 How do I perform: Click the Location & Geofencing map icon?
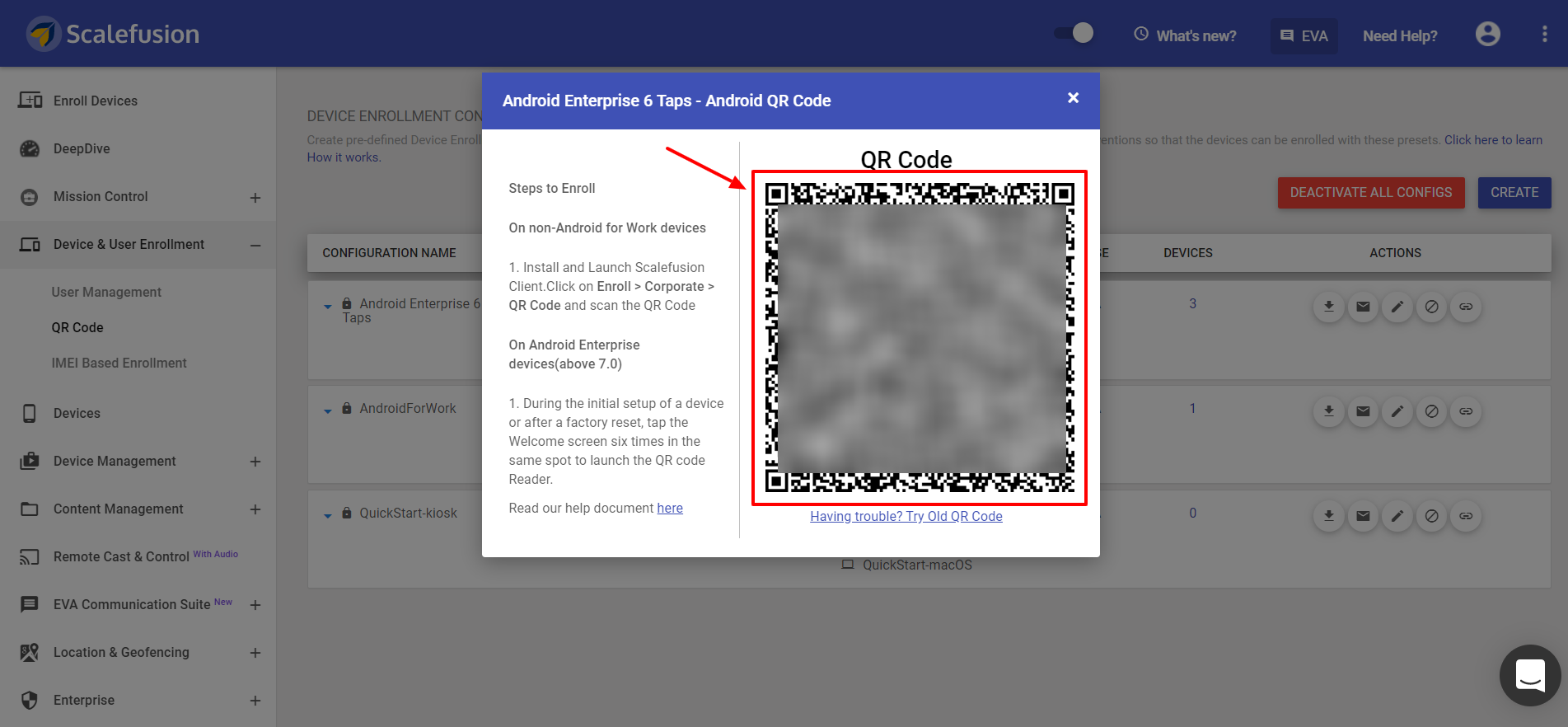coord(30,652)
